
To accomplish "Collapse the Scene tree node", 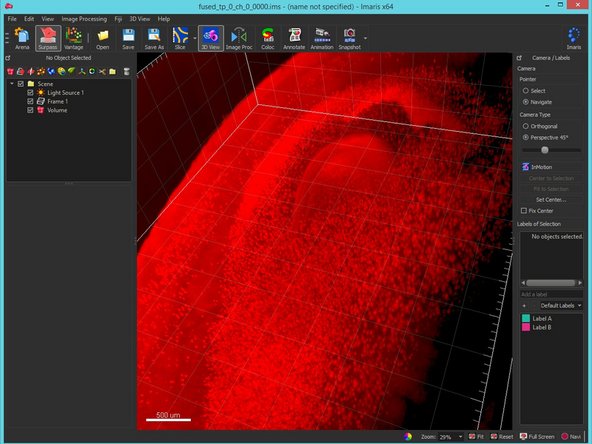I will point(12,83).
